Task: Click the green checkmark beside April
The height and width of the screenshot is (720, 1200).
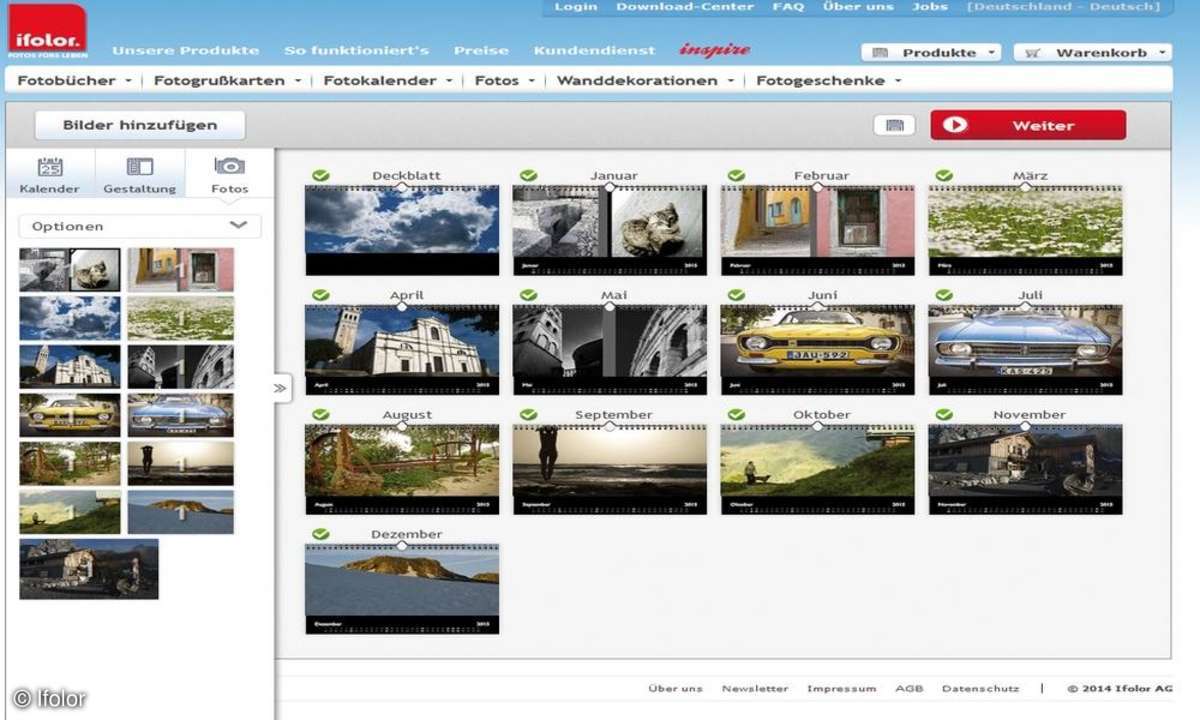Action: tap(320, 295)
